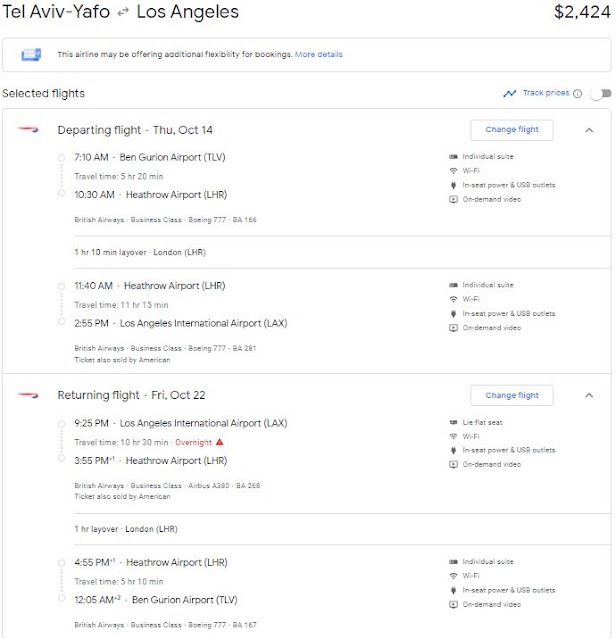Click Change flight for departing flight

512,130
